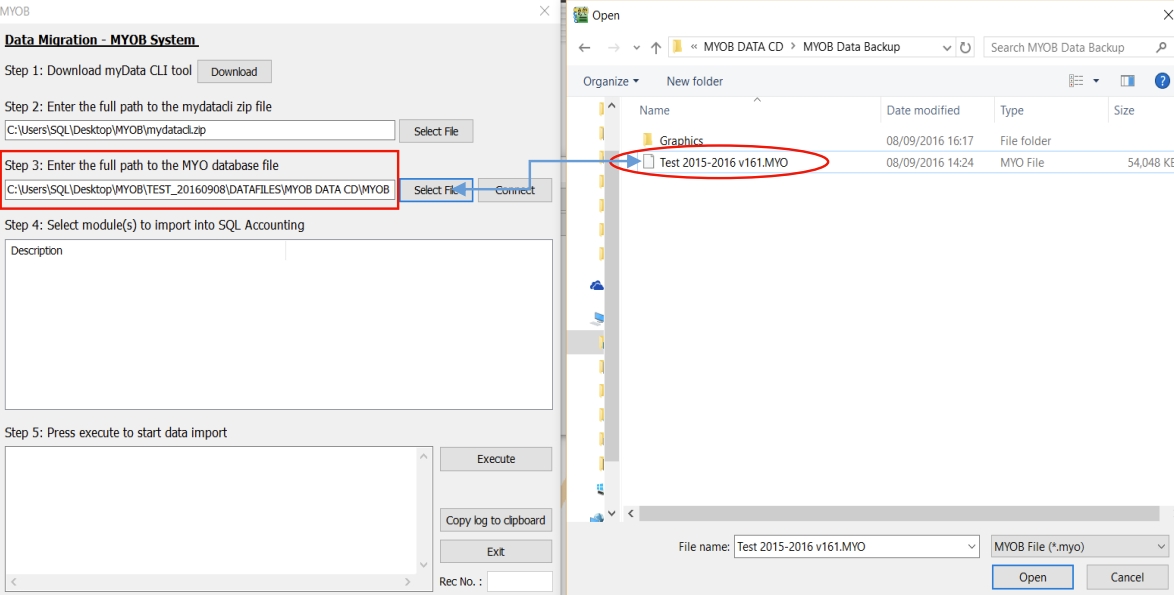This screenshot has width=1174, height=595.
Task: Select the Graphics folder
Action: point(680,141)
